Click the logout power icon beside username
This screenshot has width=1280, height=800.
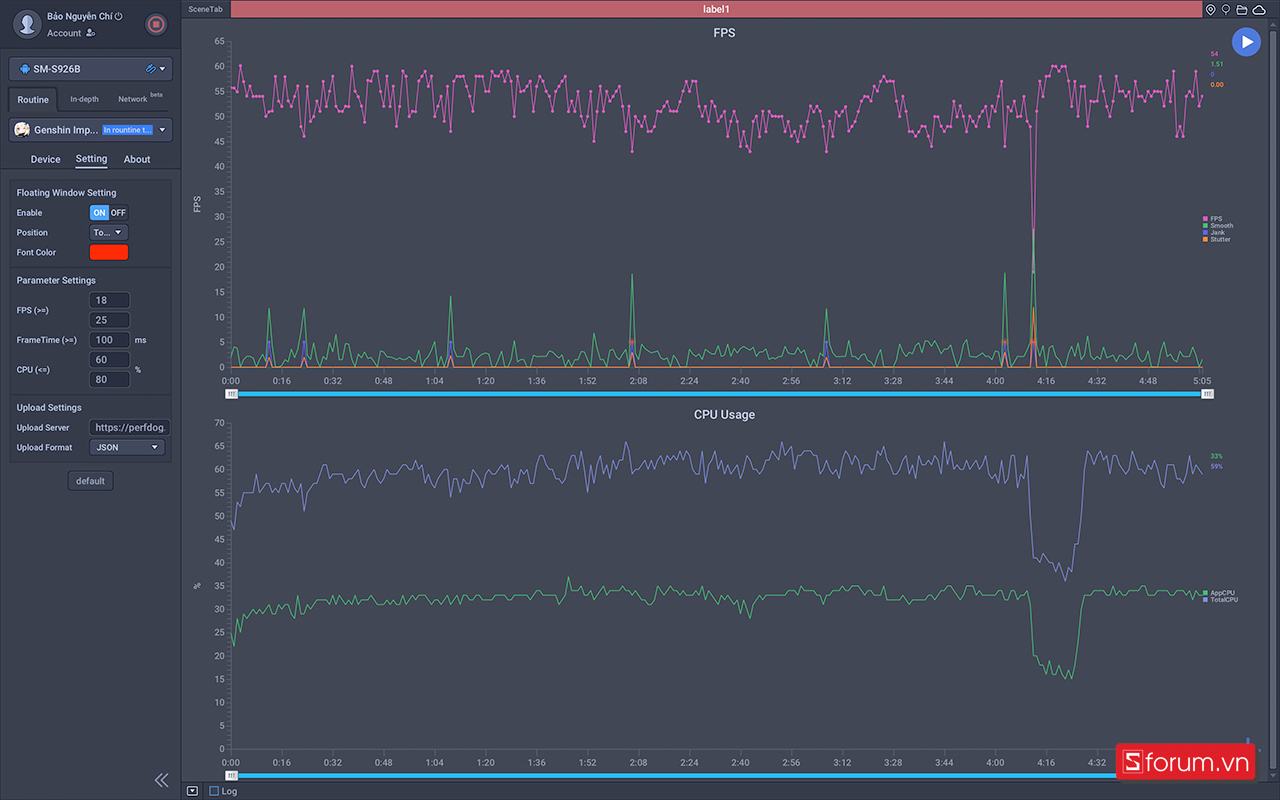[119, 16]
